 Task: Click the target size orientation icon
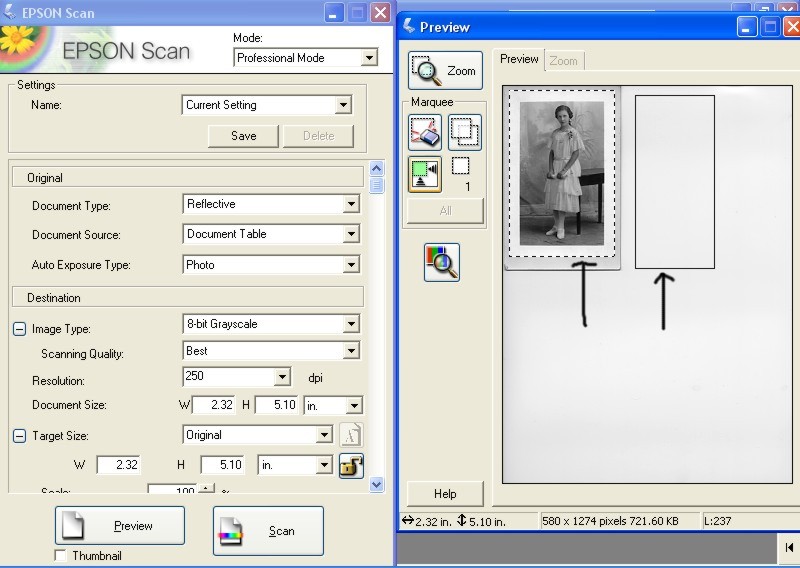(x=351, y=435)
